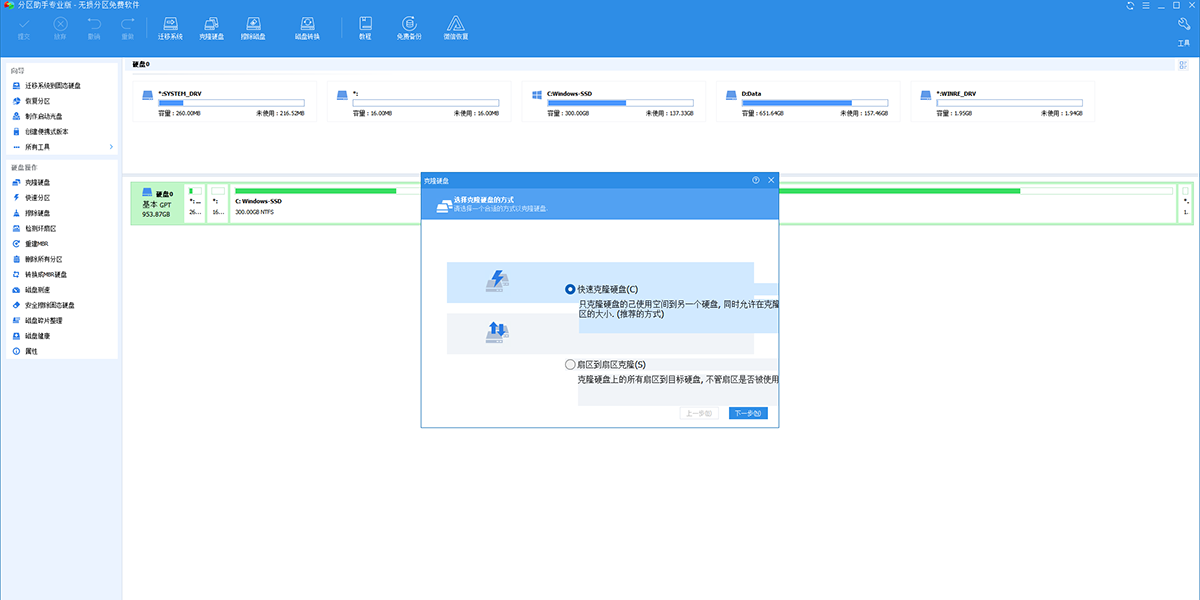
Task: Select the 硬盘0 基本 GPT disk block
Action: coord(157,203)
